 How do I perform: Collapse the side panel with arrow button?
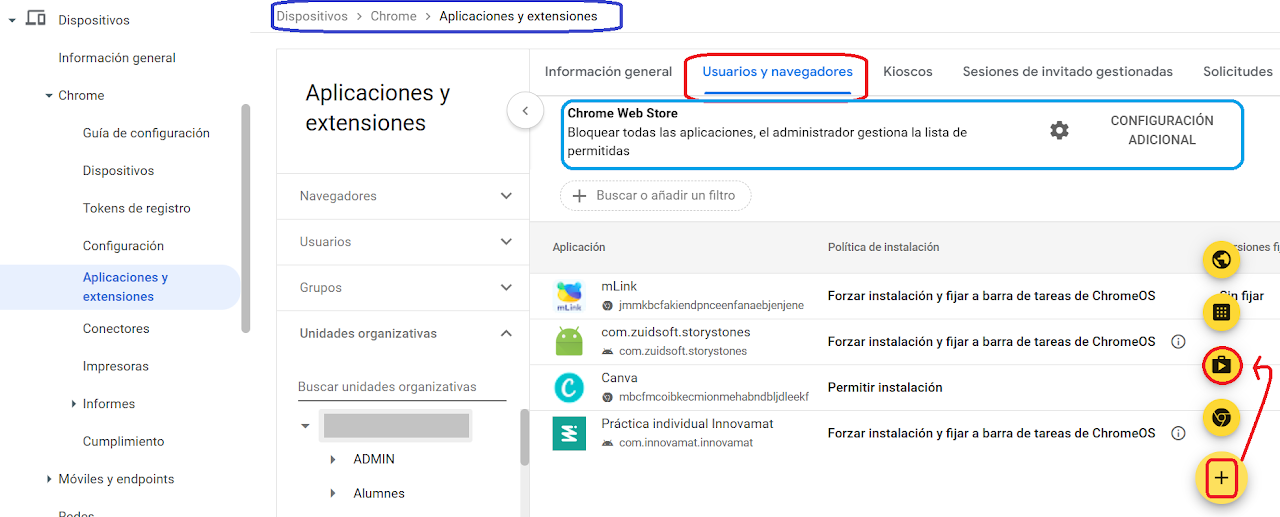coord(525,111)
